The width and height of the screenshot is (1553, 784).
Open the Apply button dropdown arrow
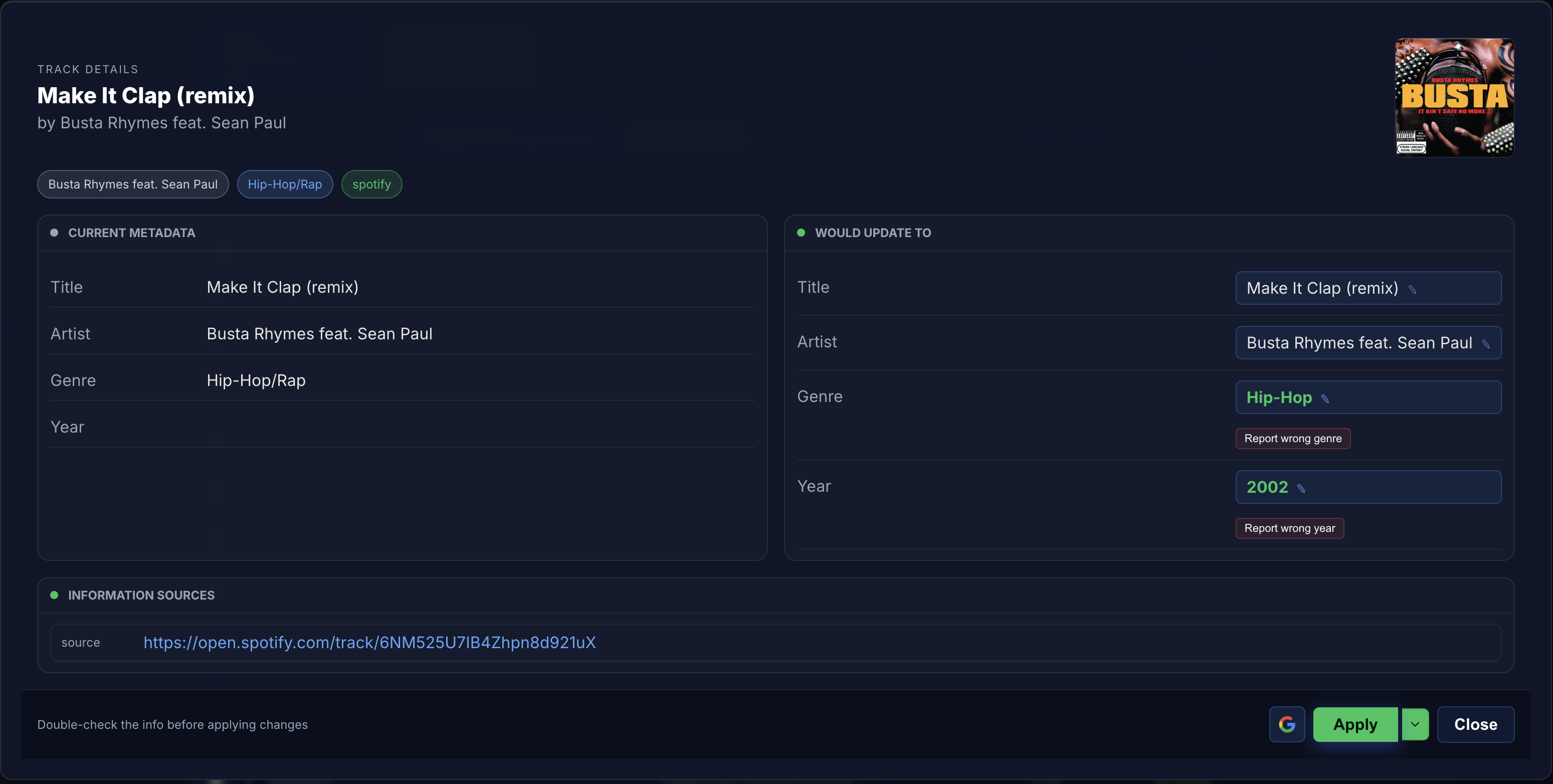tap(1415, 724)
